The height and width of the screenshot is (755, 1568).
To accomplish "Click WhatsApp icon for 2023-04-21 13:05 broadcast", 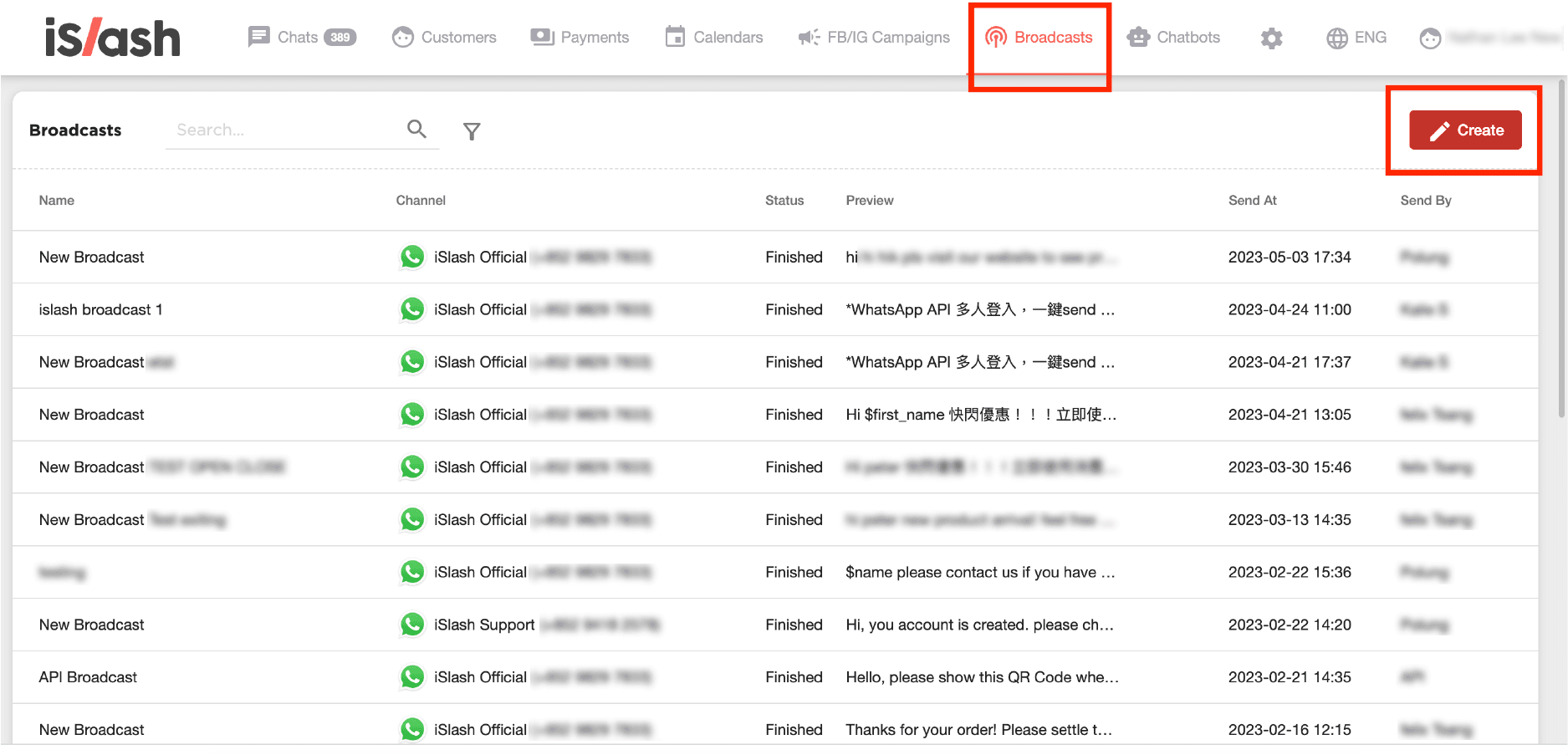I will [x=411, y=415].
